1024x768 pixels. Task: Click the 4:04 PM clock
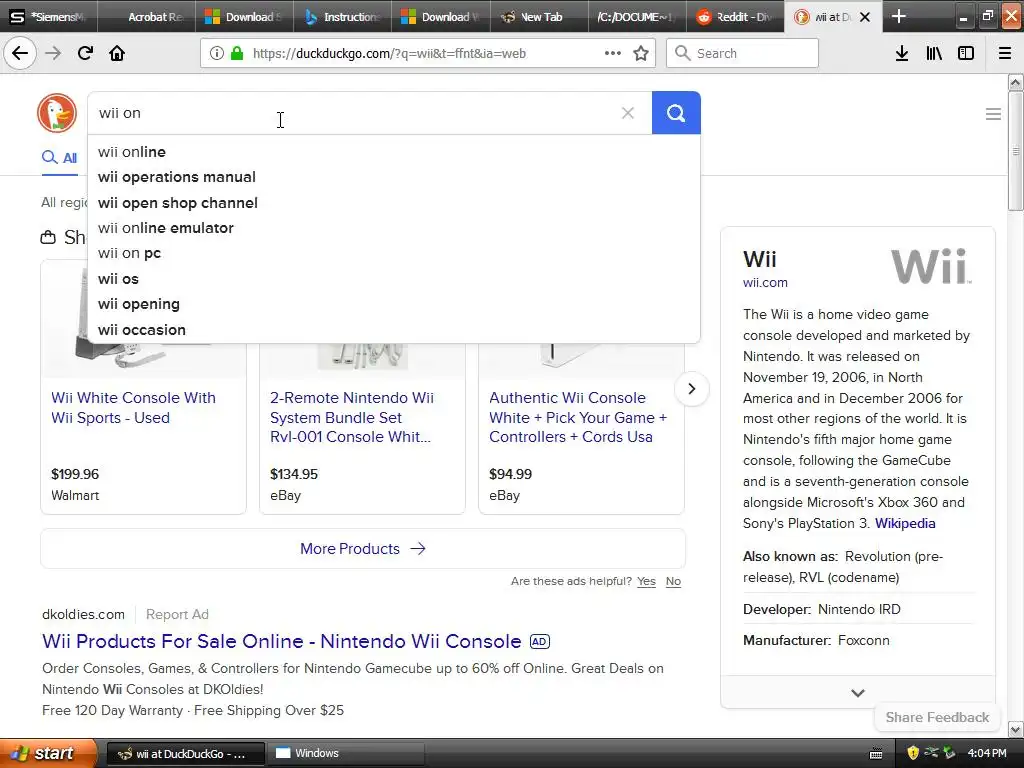pos(987,753)
